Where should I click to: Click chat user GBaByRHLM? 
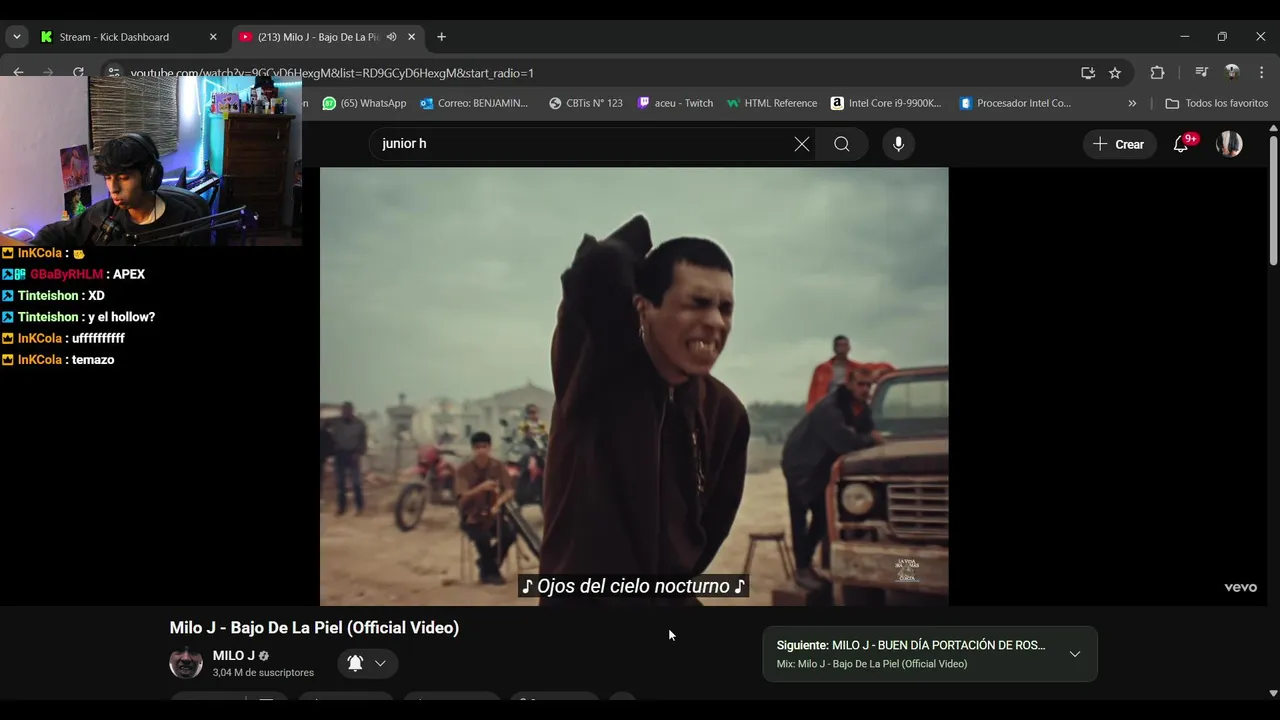(66, 274)
